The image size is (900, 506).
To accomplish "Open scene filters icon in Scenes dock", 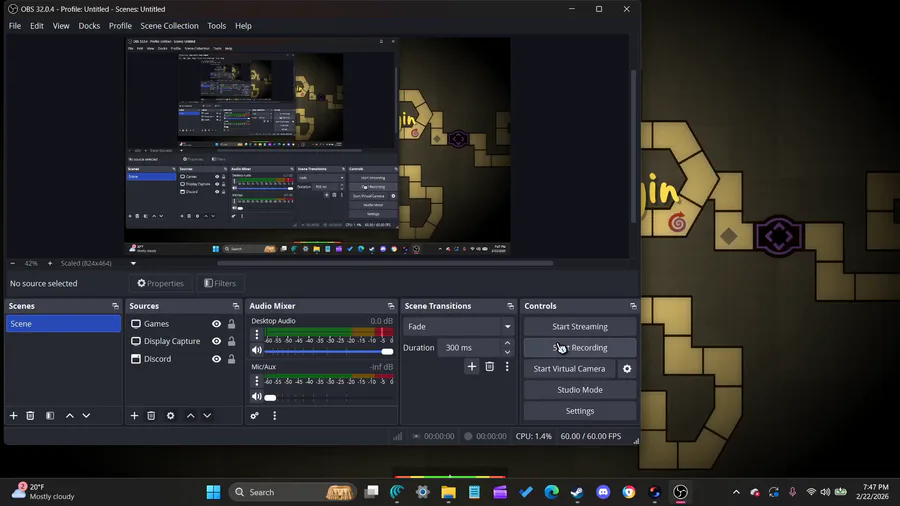I will (x=50, y=415).
